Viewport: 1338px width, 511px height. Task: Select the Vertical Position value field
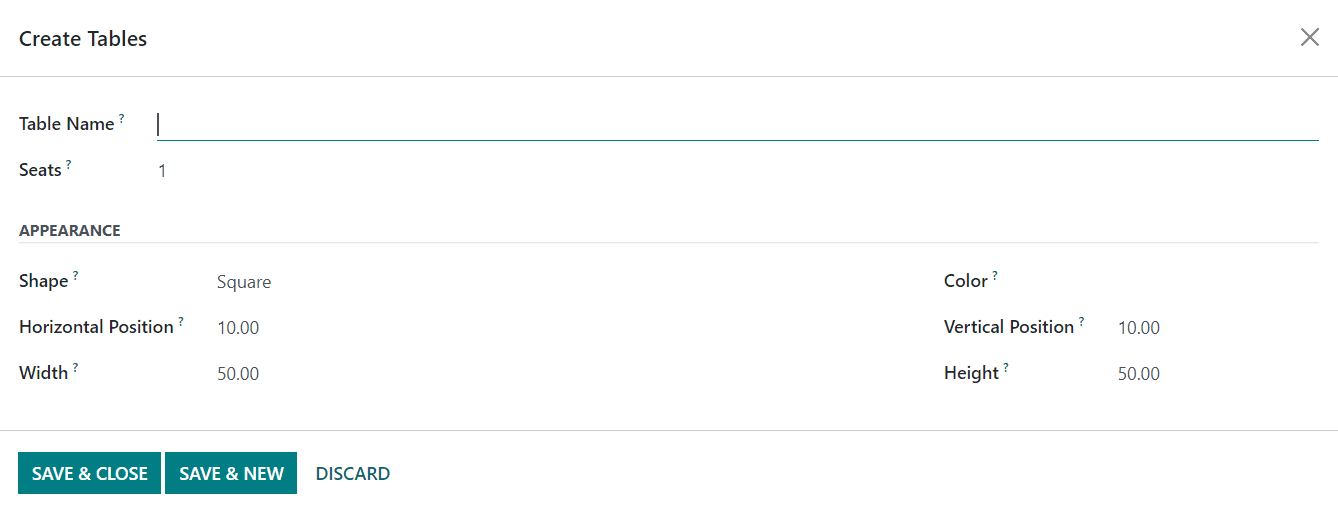click(x=1218, y=328)
